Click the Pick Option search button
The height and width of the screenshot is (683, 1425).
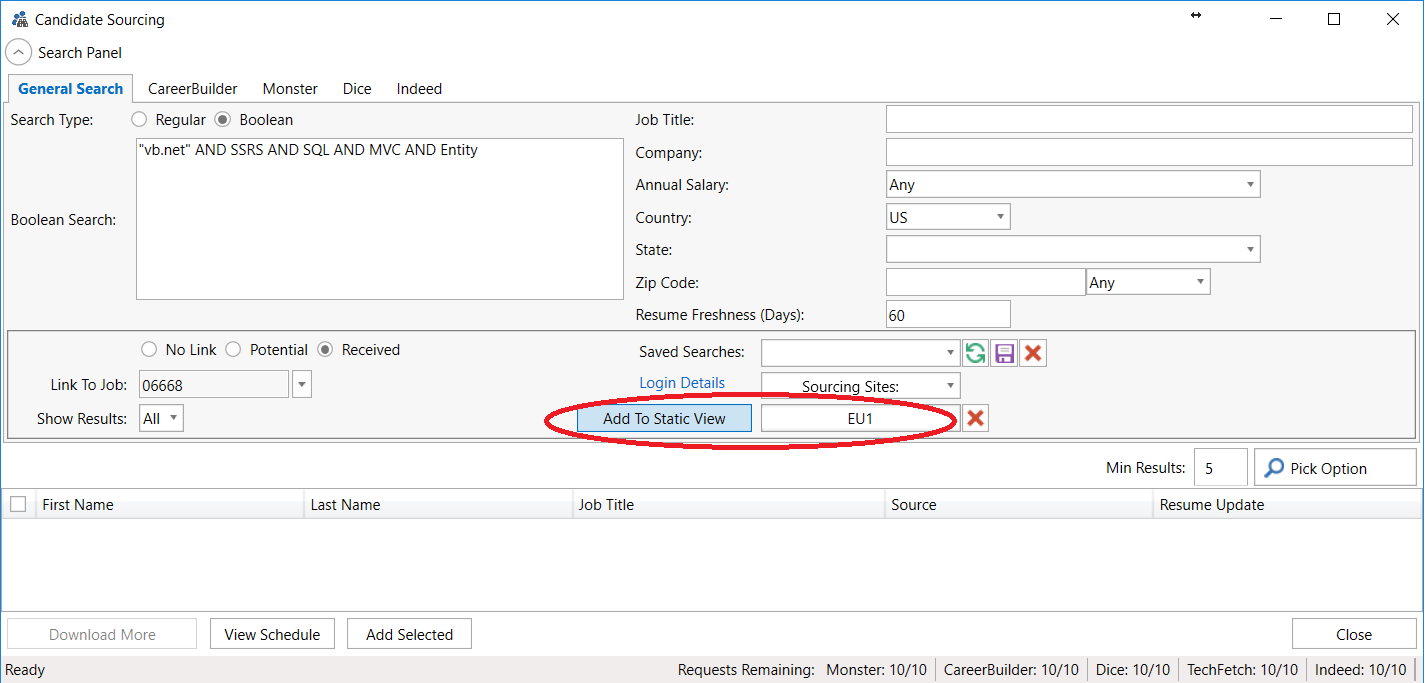click(1335, 468)
